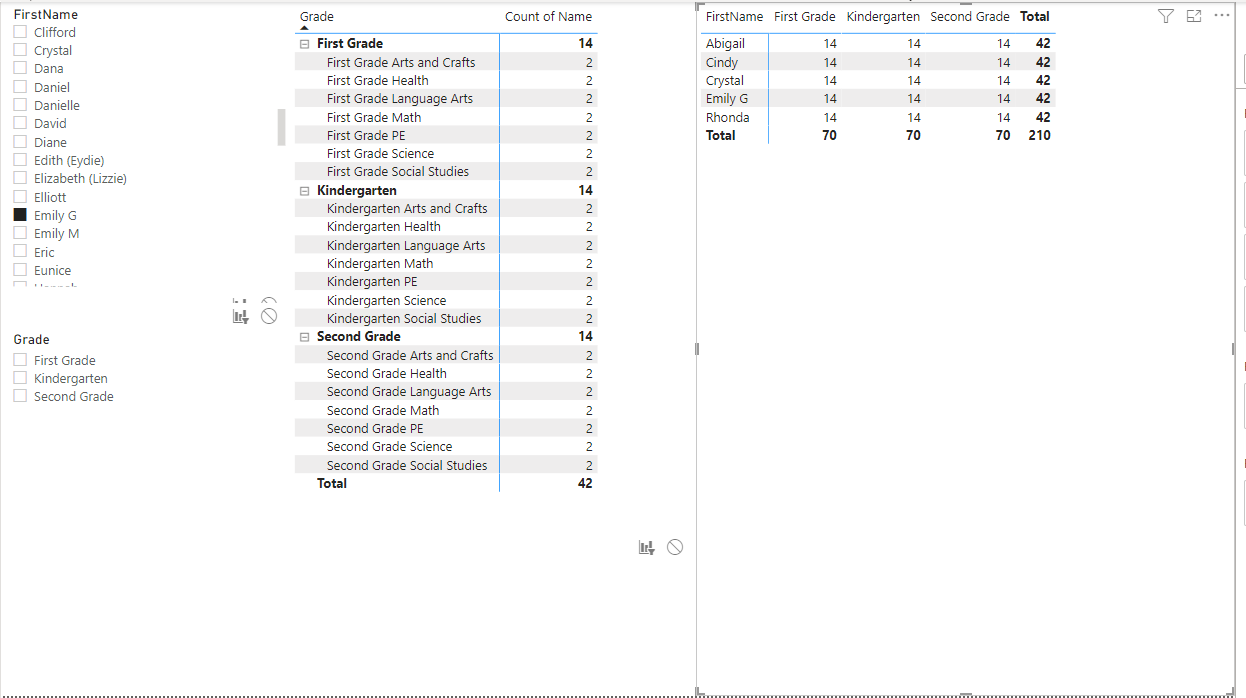This screenshot has width=1246, height=698.
Task: Select Kindergarten Social Studies row
Action: tap(446, 319)
